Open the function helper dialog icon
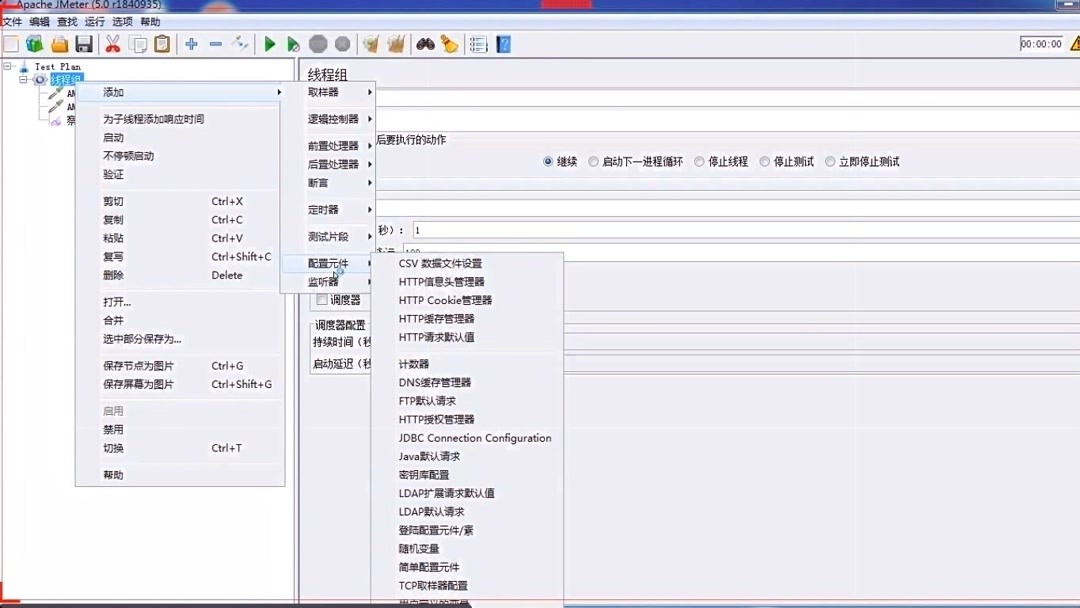Image resolution: width=1080 pixels, height=608 pixels. tap(477, 43)
